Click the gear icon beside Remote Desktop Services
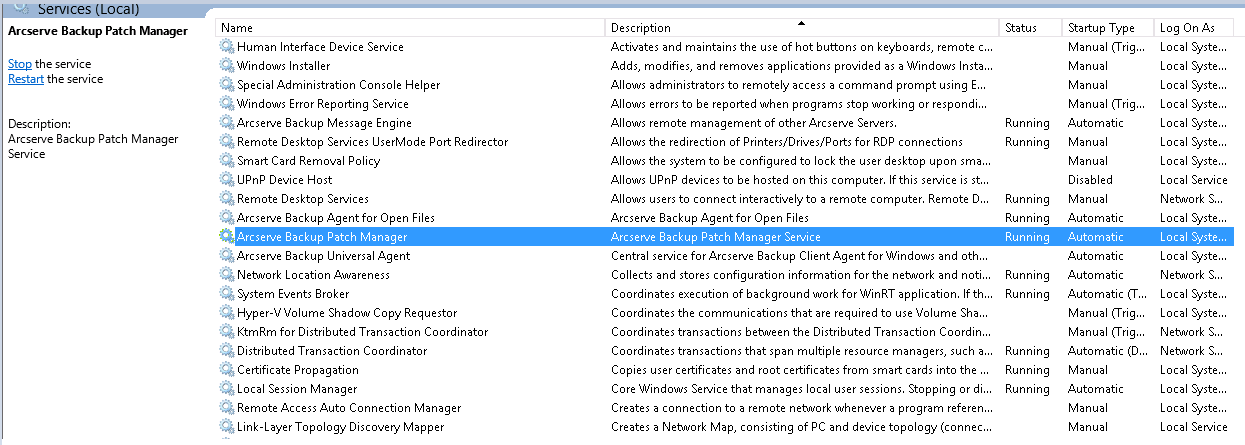This screenshot has width=1245, height=445. pos(227,199)
